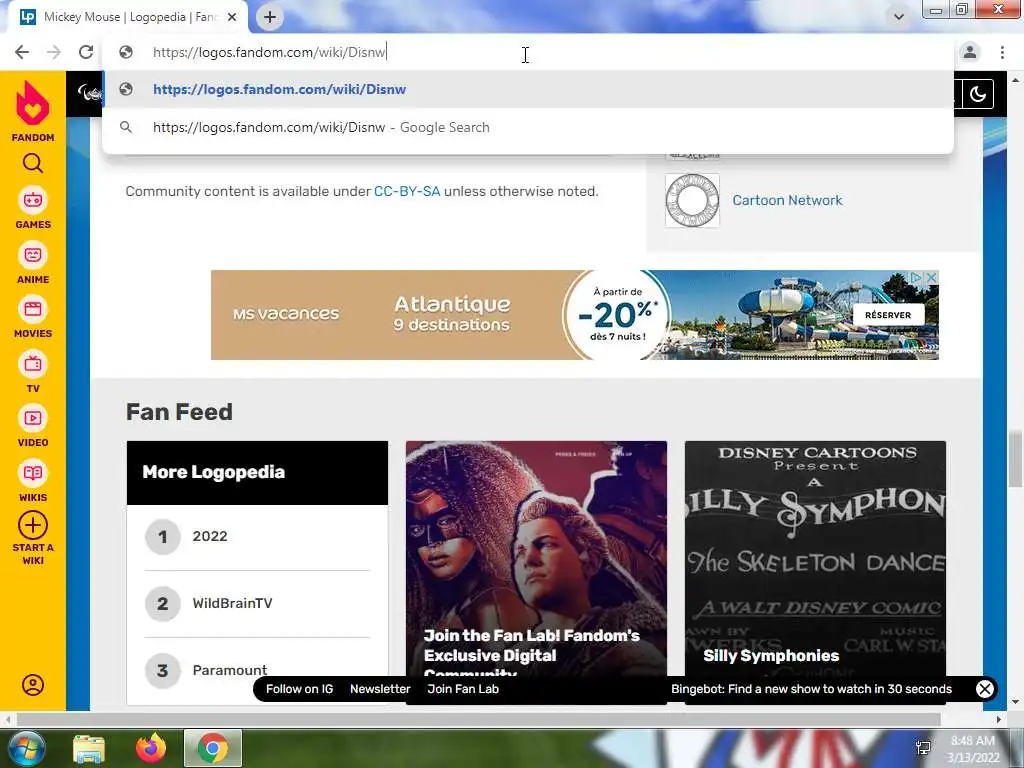Click the Start a Wiki plus icon
The height and width of the screenshot is (768, 1024).
(x=33, y=525)
